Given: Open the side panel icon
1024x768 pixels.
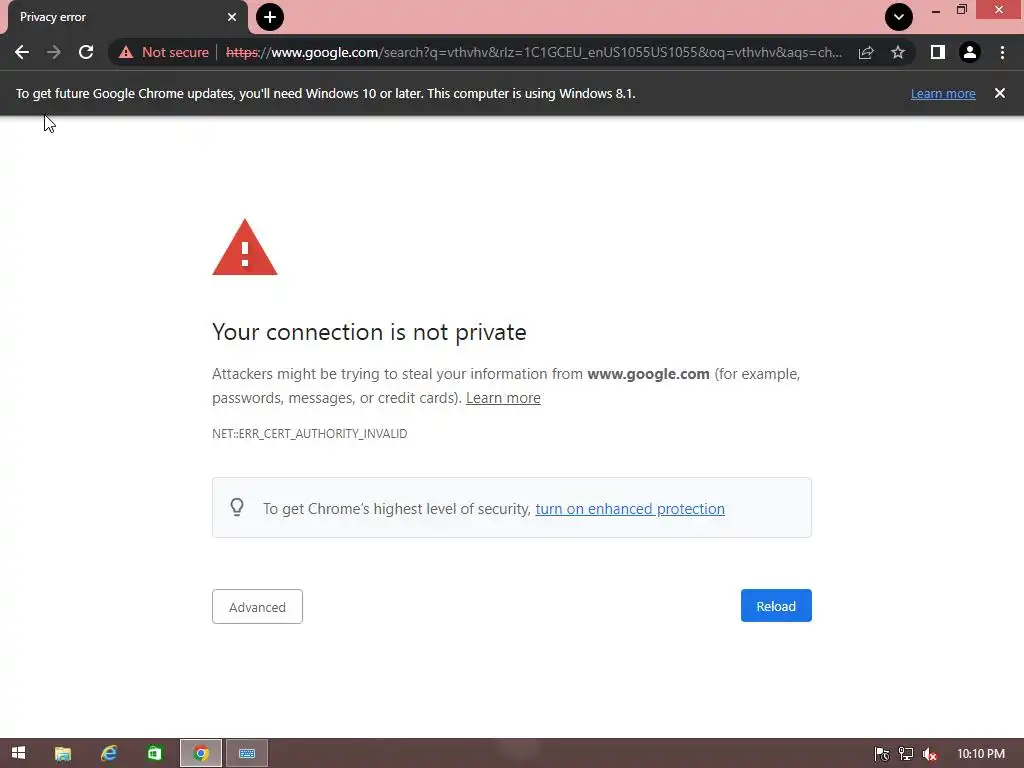Looking at the screenshot, I should pyautogui.click(x=938, y=52).
